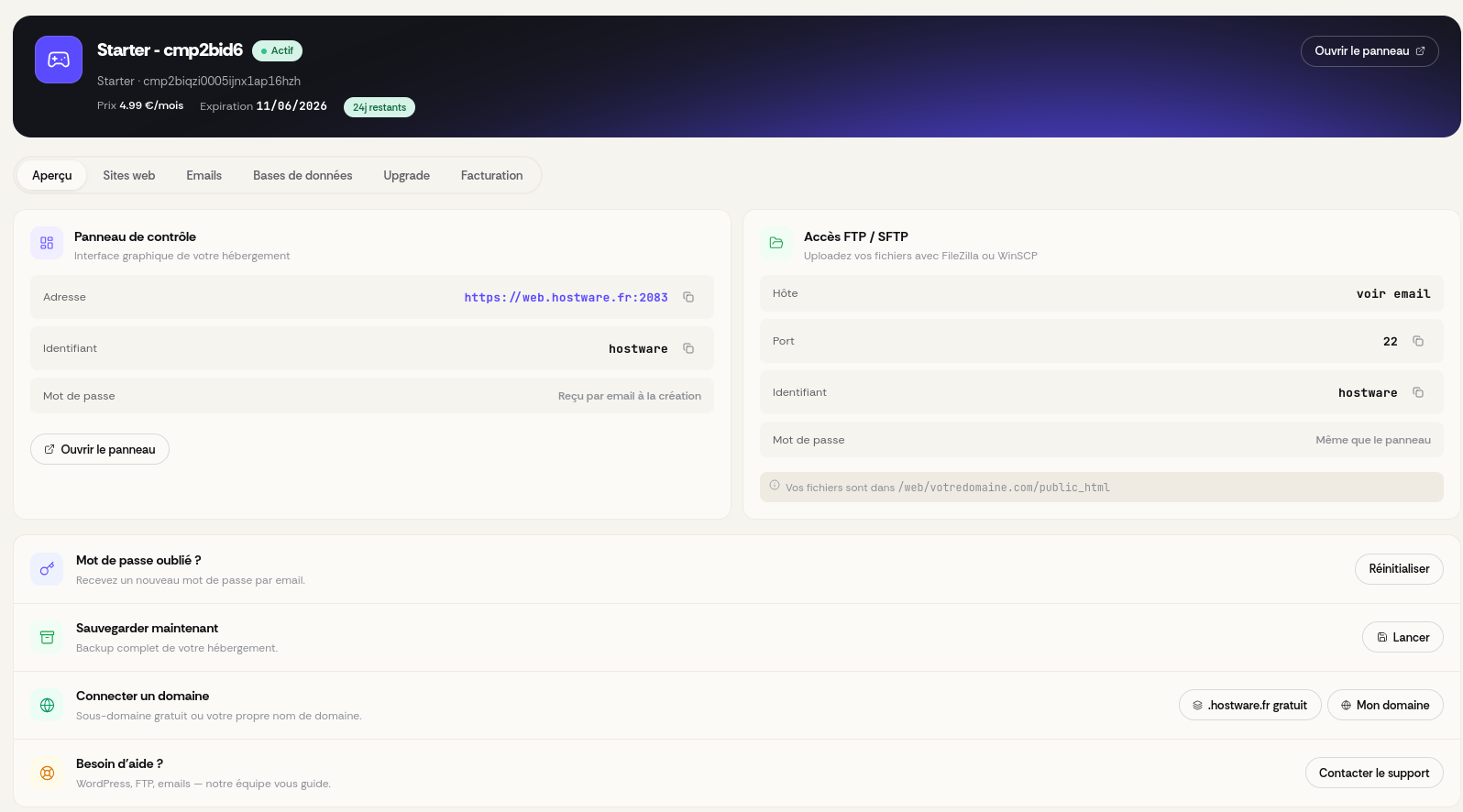The image size is (1463, 812).
Task: Launch backup with the Lancer button
Action: point(1402,637)
